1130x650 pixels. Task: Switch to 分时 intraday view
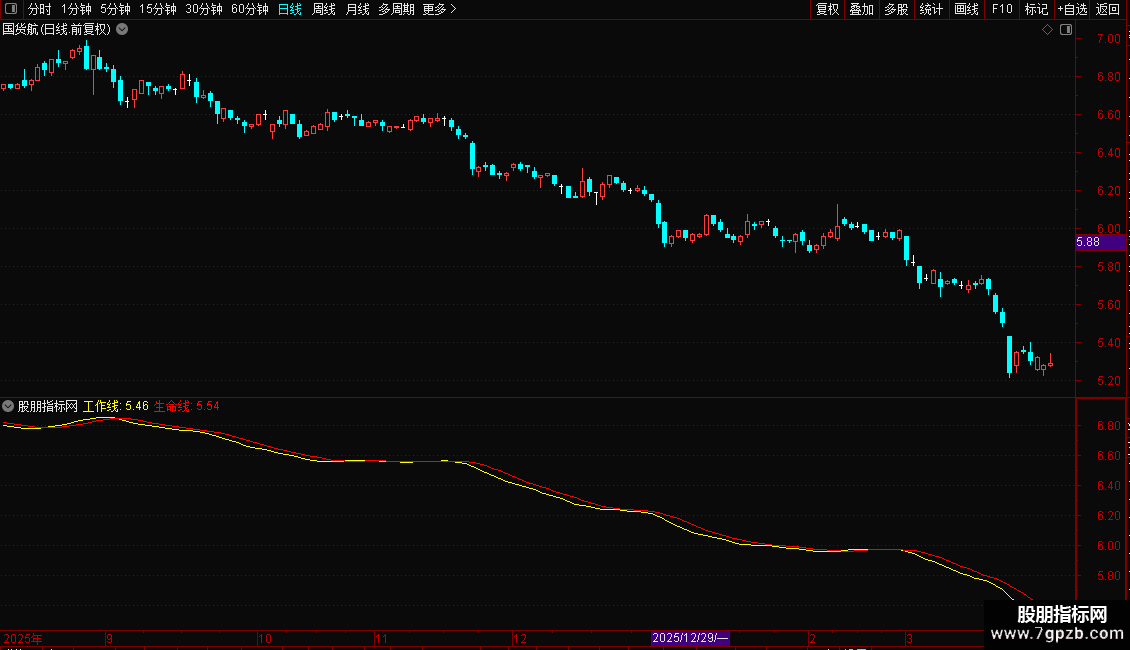tap(40, 9)
